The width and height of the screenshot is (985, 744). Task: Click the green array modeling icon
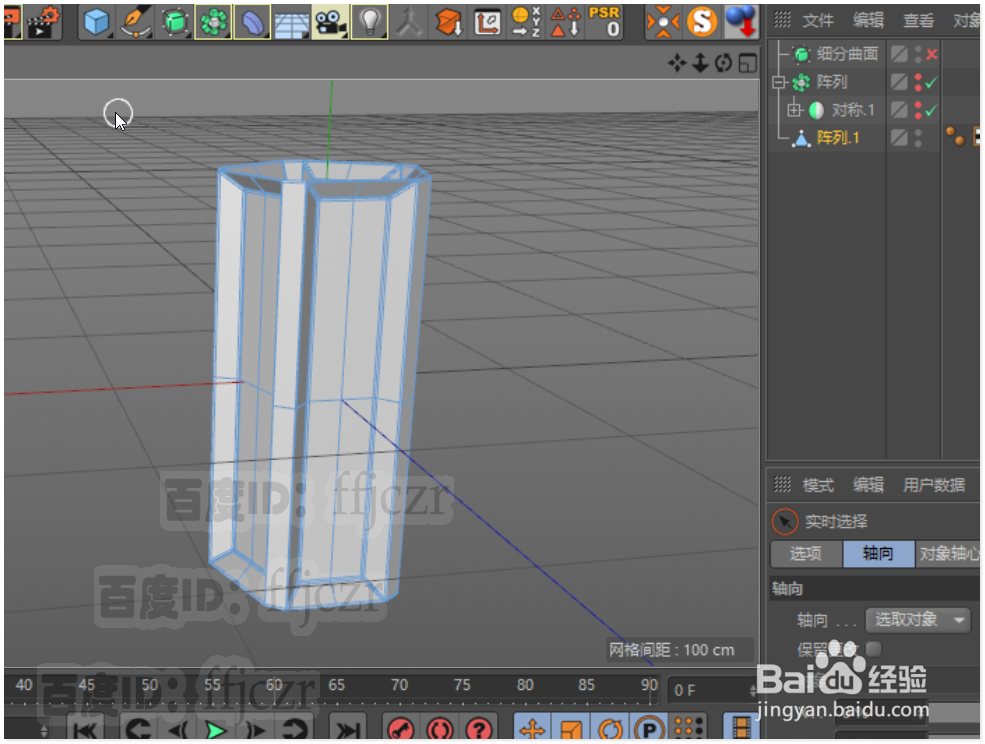[214, 22]
